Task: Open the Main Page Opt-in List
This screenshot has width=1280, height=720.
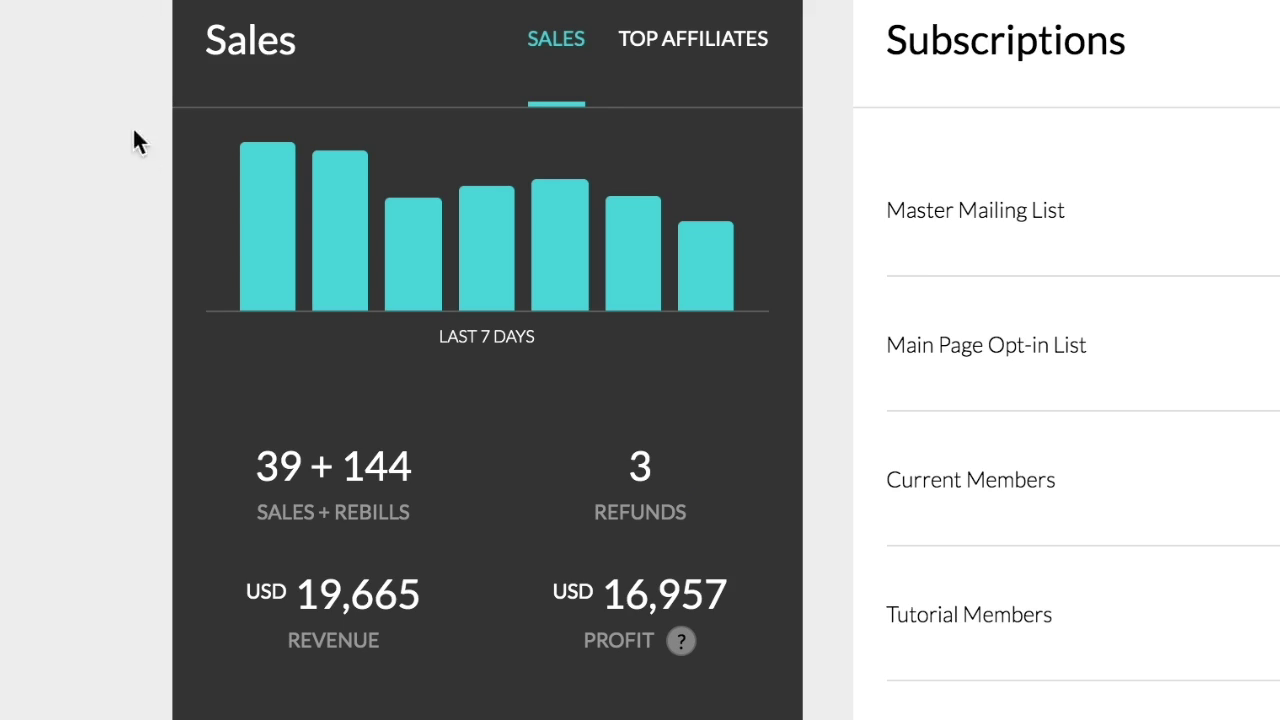Action: (986, 345)
